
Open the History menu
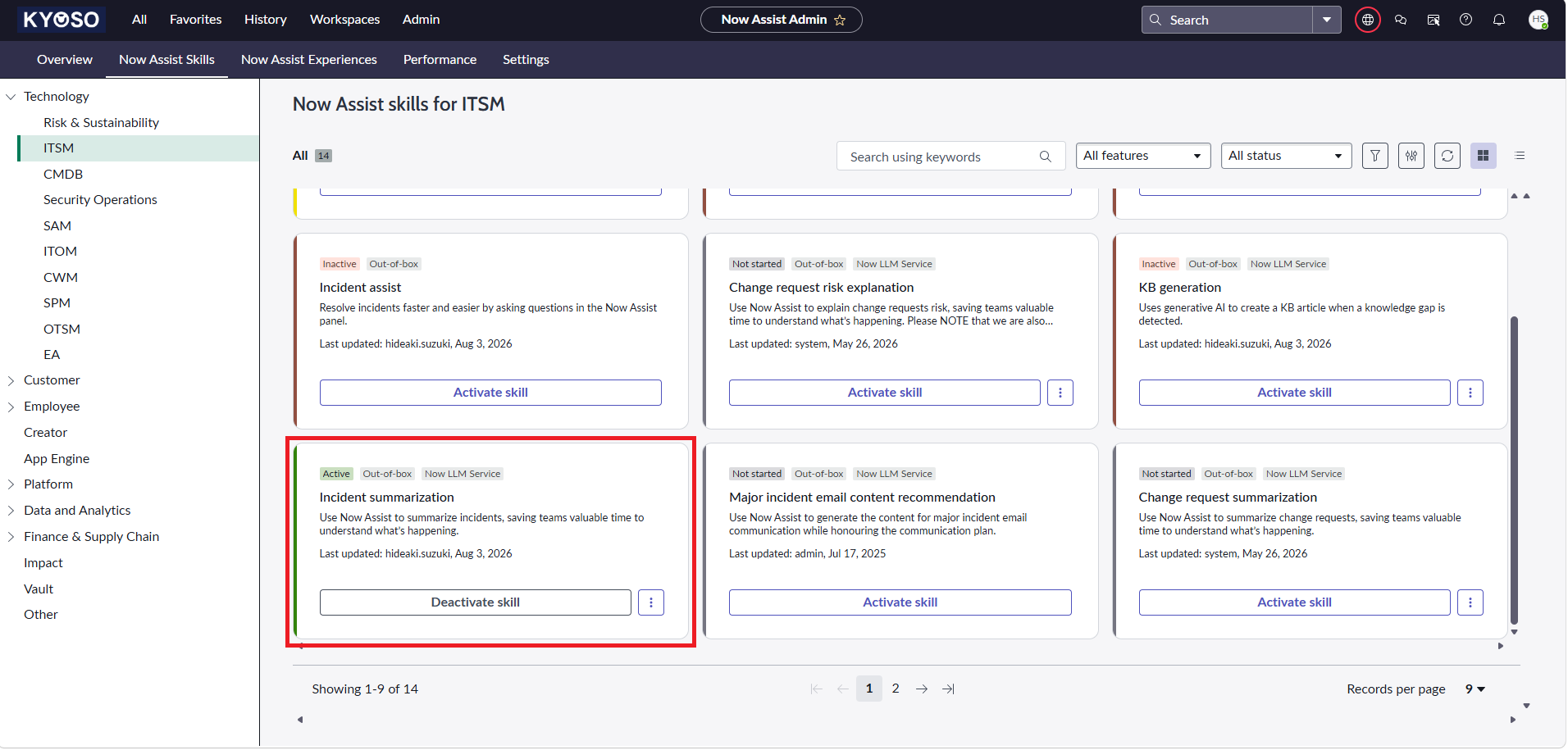[266, 20]
